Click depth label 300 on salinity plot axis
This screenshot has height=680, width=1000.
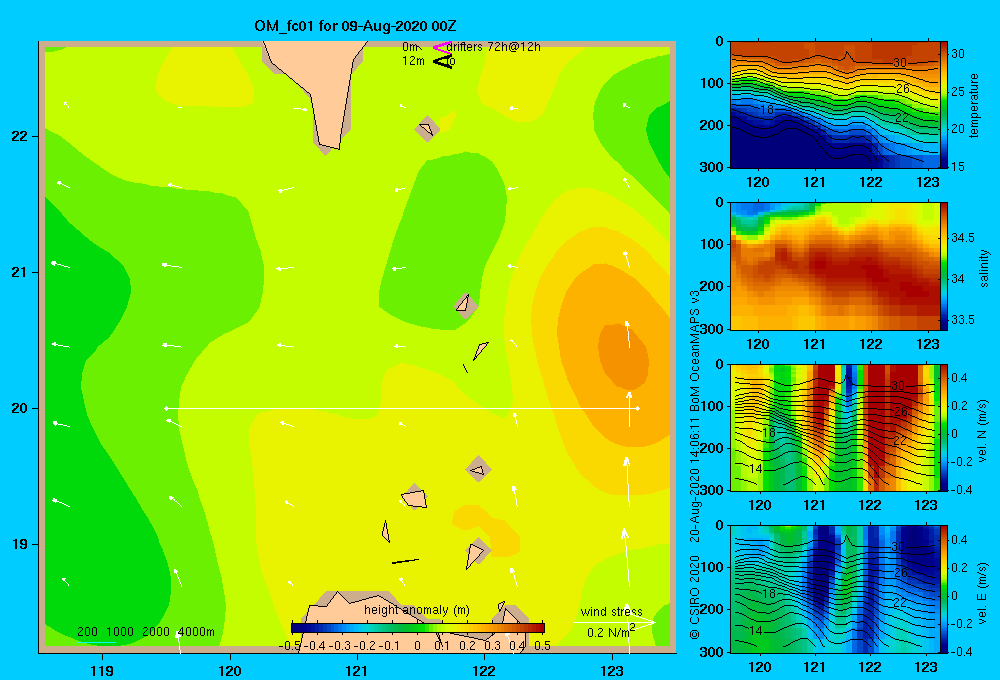[713, 329]
